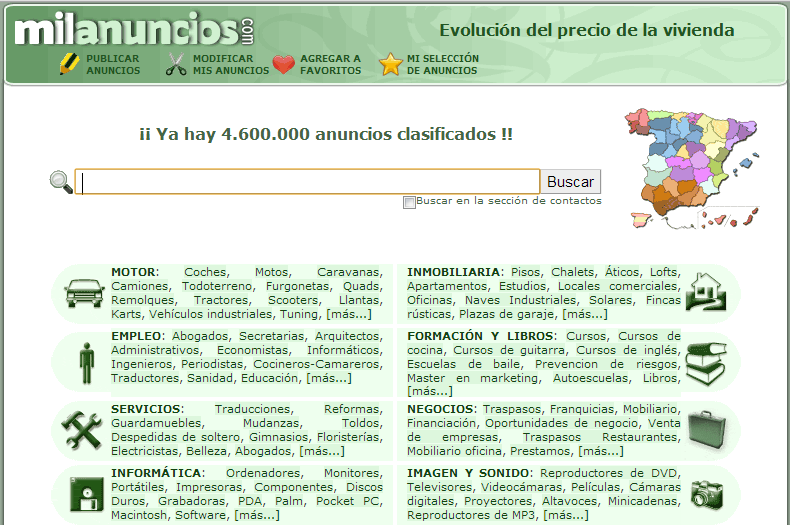Click the red heart favorites icon
Image resolution: width=790 pixels, height=525 pixels.
pyautogui.click(x=283, y=64)
